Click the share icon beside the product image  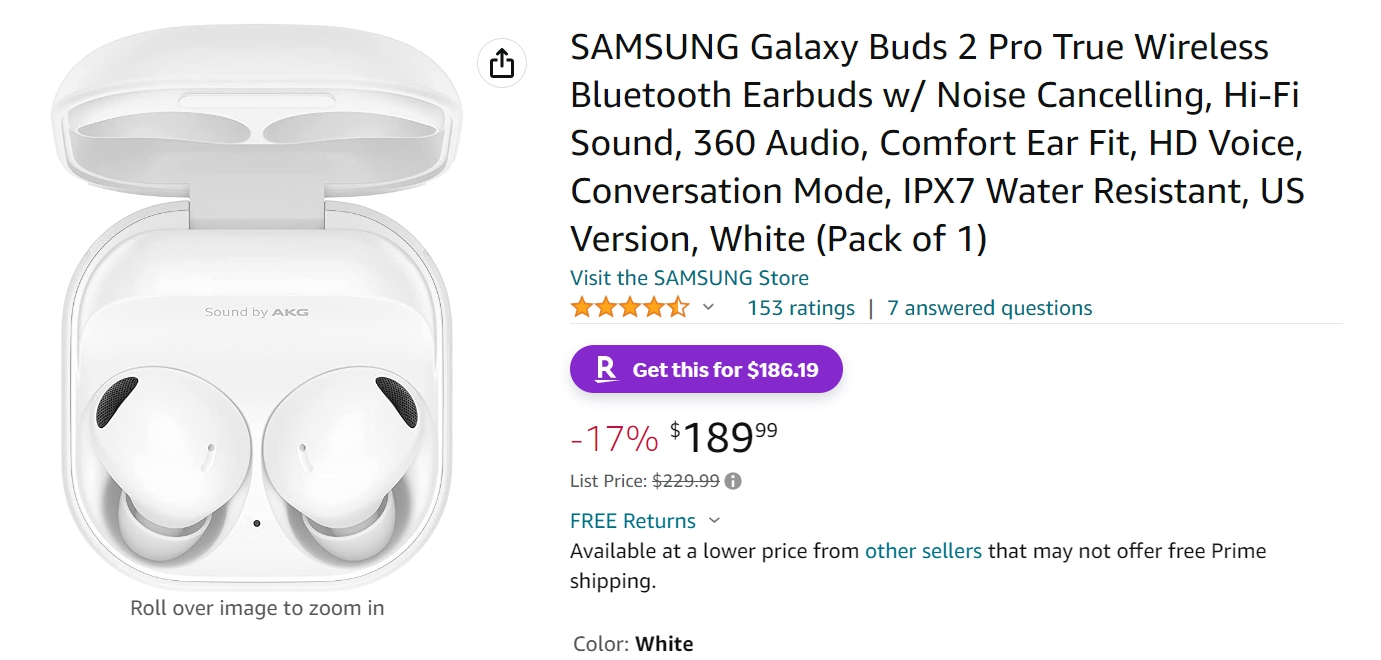click(502, 63)
